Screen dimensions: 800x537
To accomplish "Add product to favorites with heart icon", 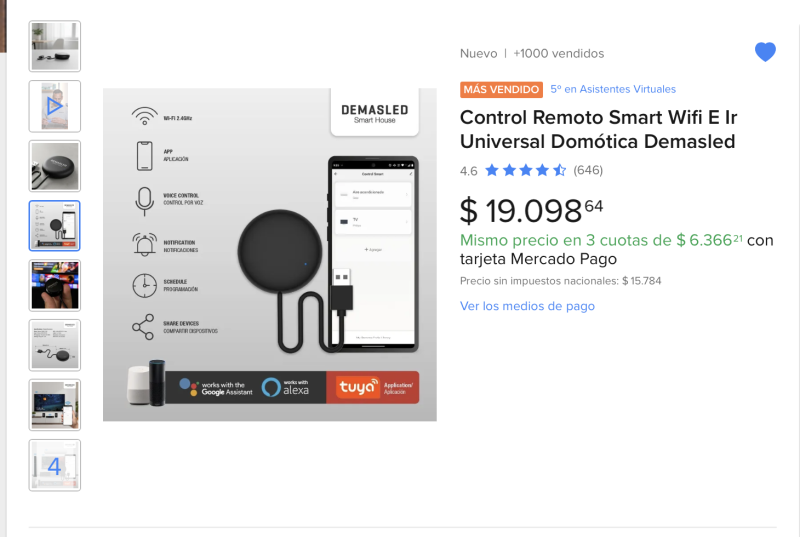I will coord(765,53).
